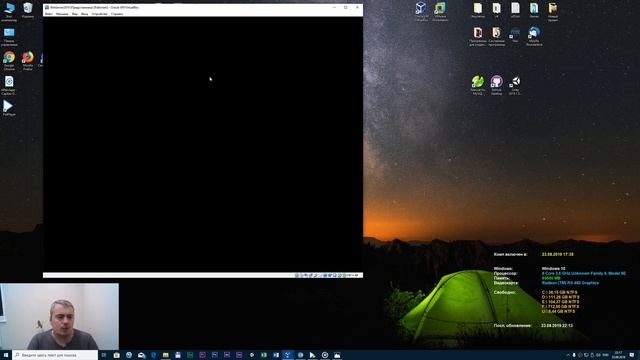Image resolution: width=640 pixels, height=360 pixels.
Task: Select the Unity desktop shortcut icon
Action: (516, 86)
